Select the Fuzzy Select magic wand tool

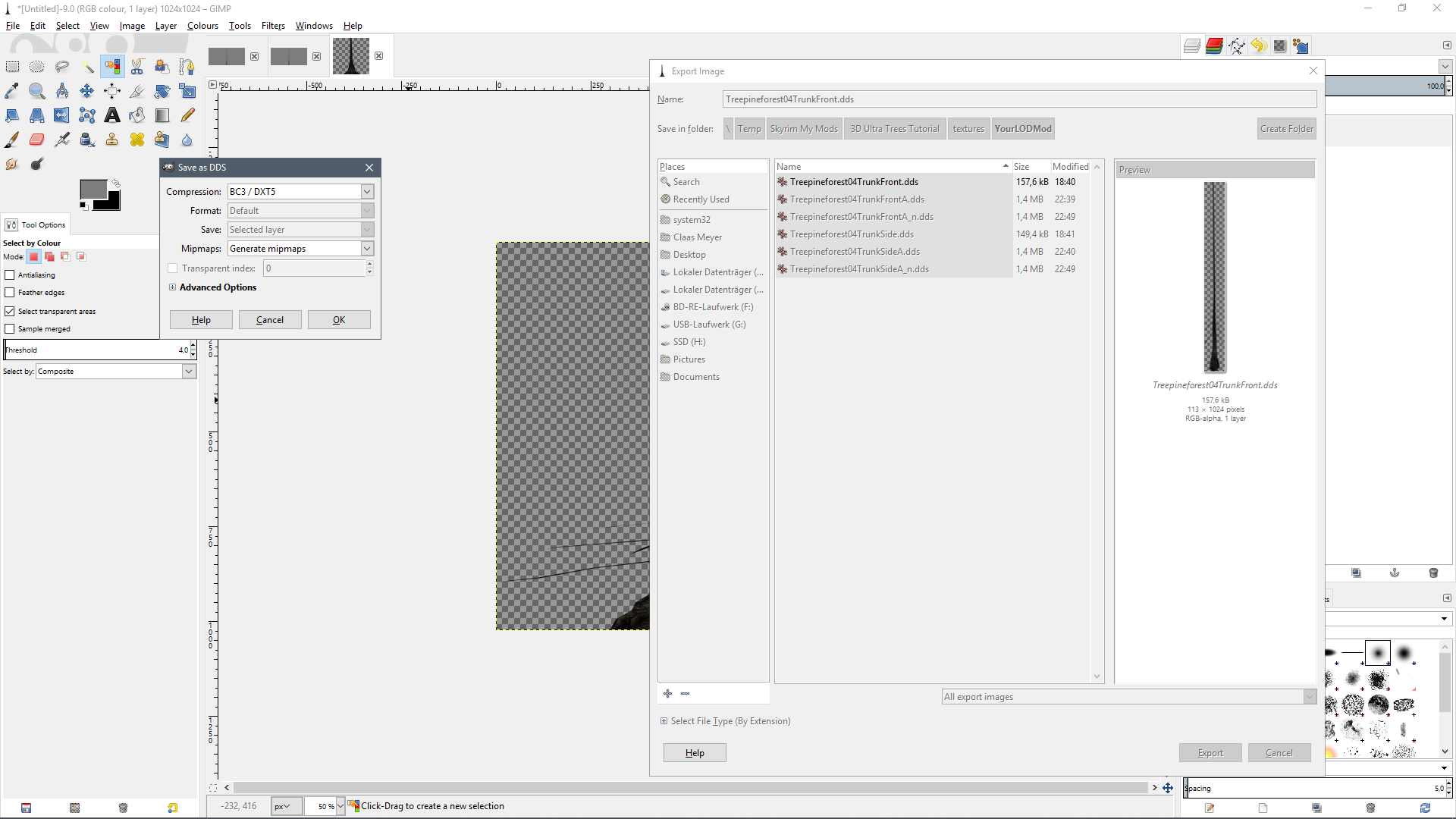coord(87,67)
